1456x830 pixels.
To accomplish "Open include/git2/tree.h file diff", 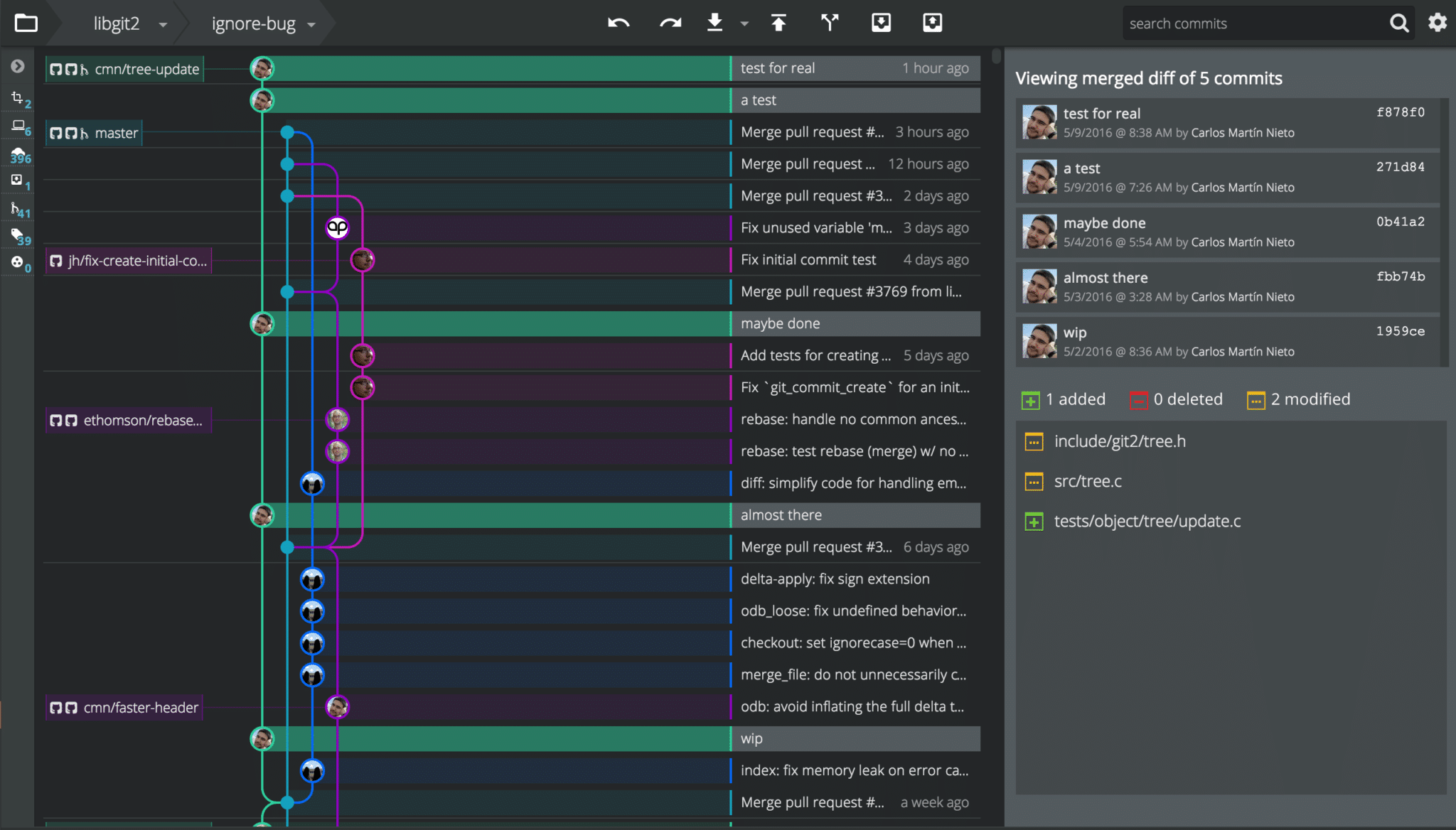I will click(x=1120, y=442).
